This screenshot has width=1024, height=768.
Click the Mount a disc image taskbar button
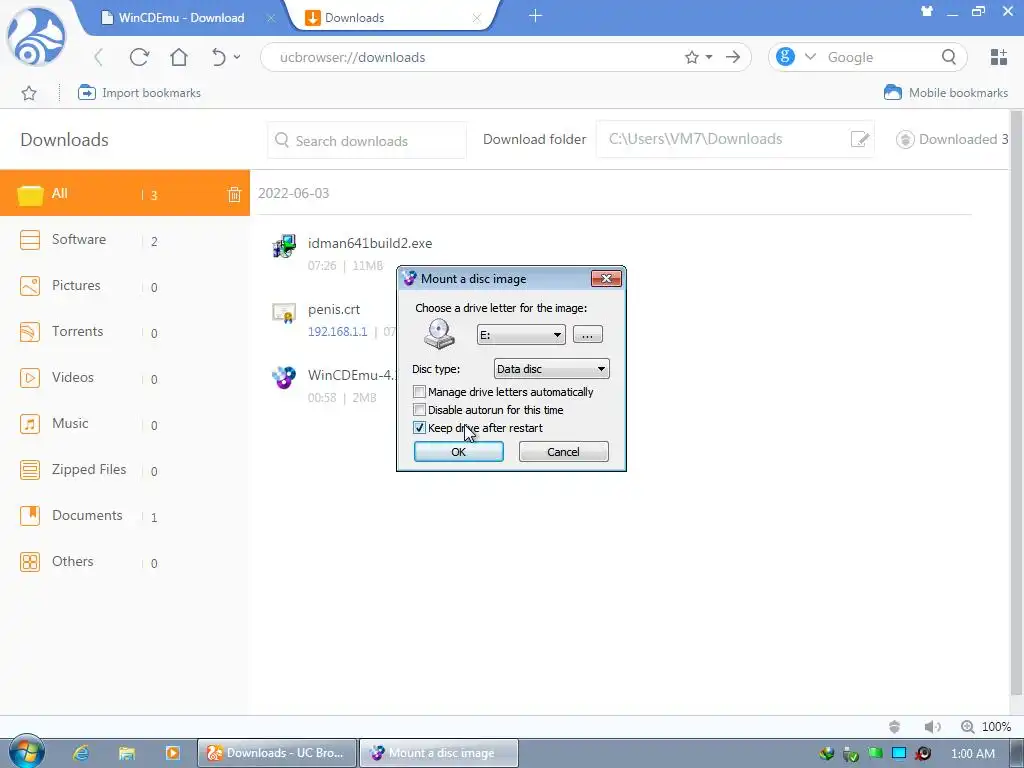[439, 753]
